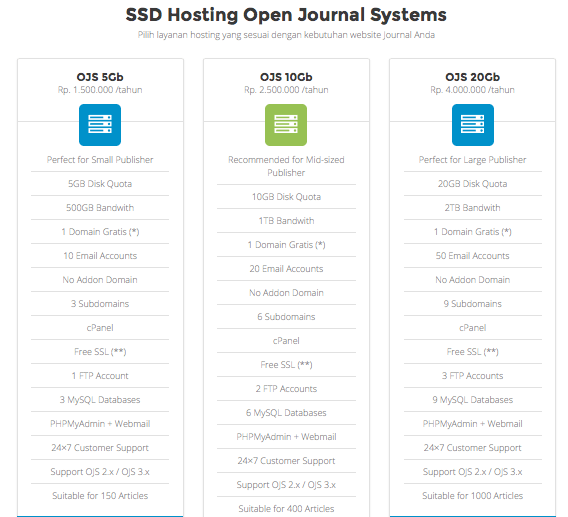
Task: Click 'No Addon Domain' in OJS 10Gb
Action: click(286, 293)
